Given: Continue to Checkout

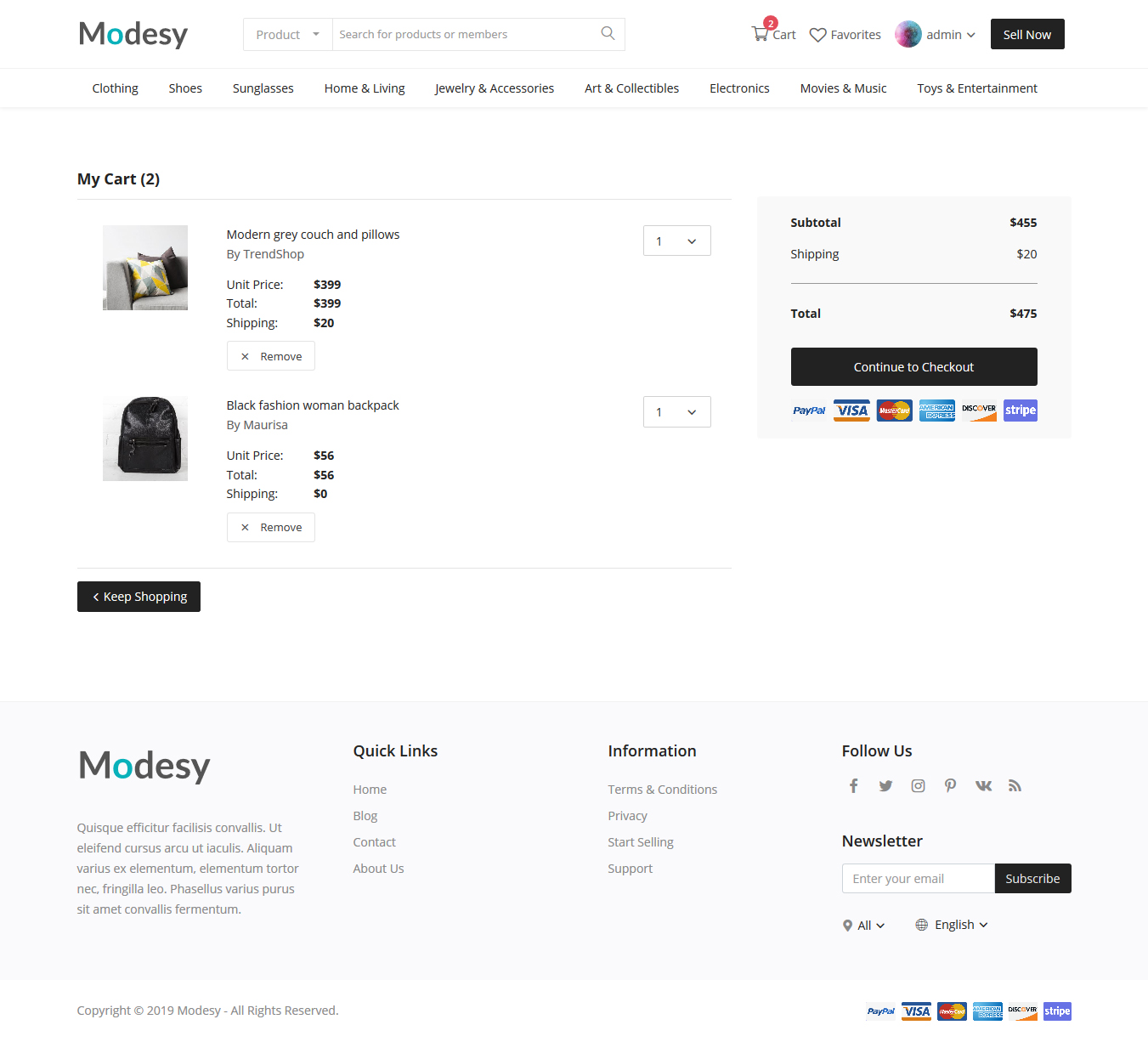Looking at the screenshot, I should click(x=914, y=367).
